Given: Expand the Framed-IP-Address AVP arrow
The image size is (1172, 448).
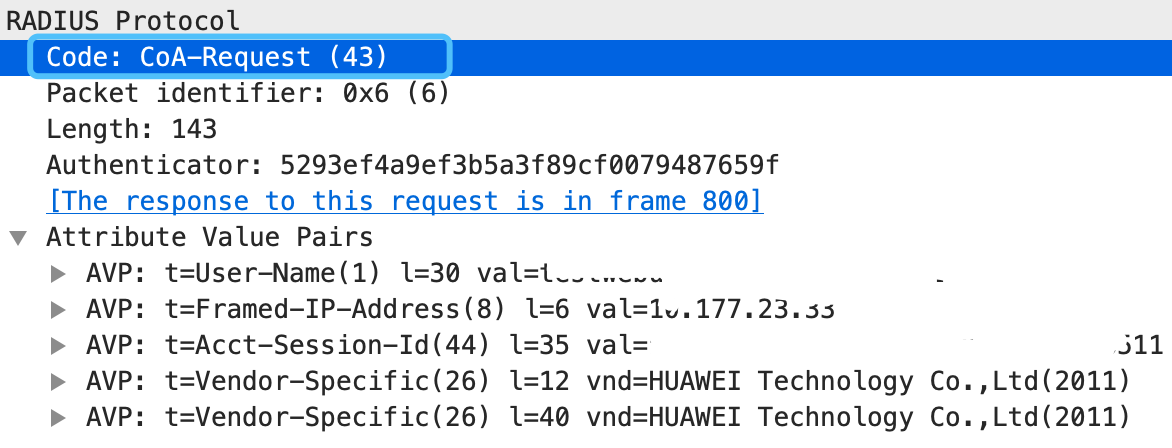Looking at the screenshot, I should (58, 310).
